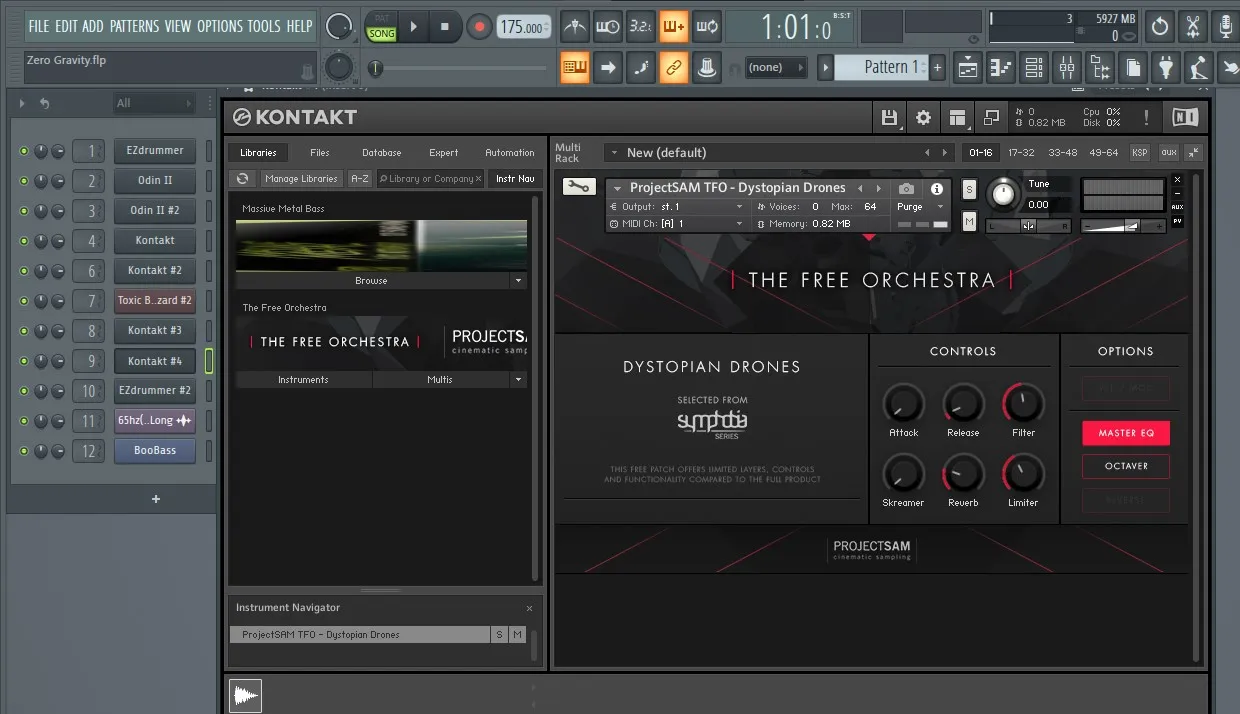Click the FL Studio microphone recording icon

coord(1226,26)
